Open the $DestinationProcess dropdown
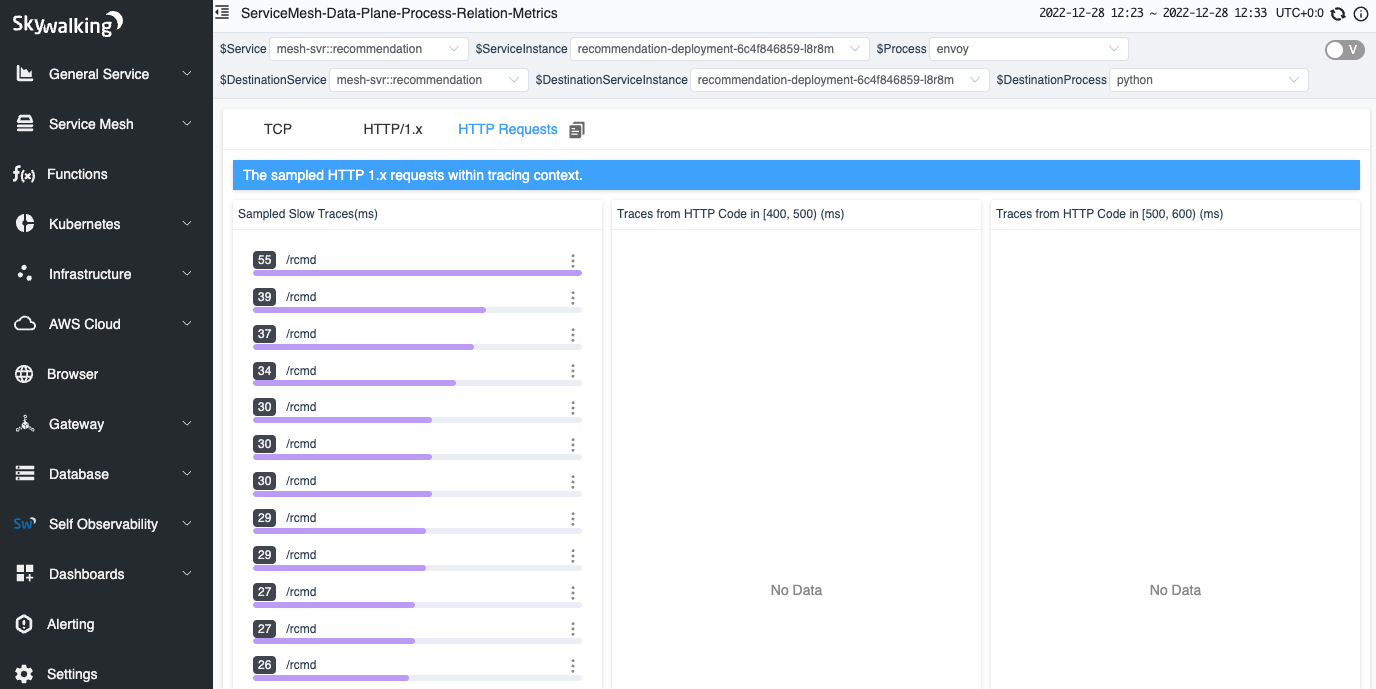The image size is (1376, 689). [1210, 79]
